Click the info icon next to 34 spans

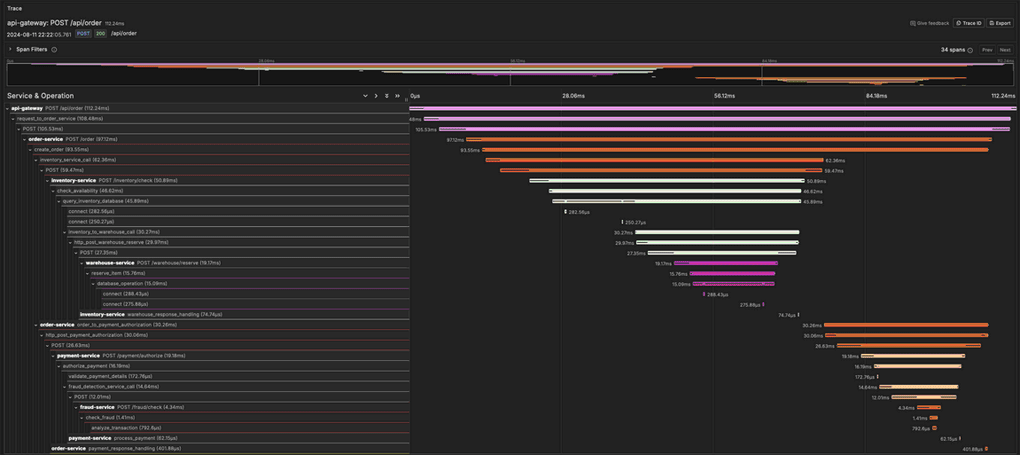click(970, 50)
